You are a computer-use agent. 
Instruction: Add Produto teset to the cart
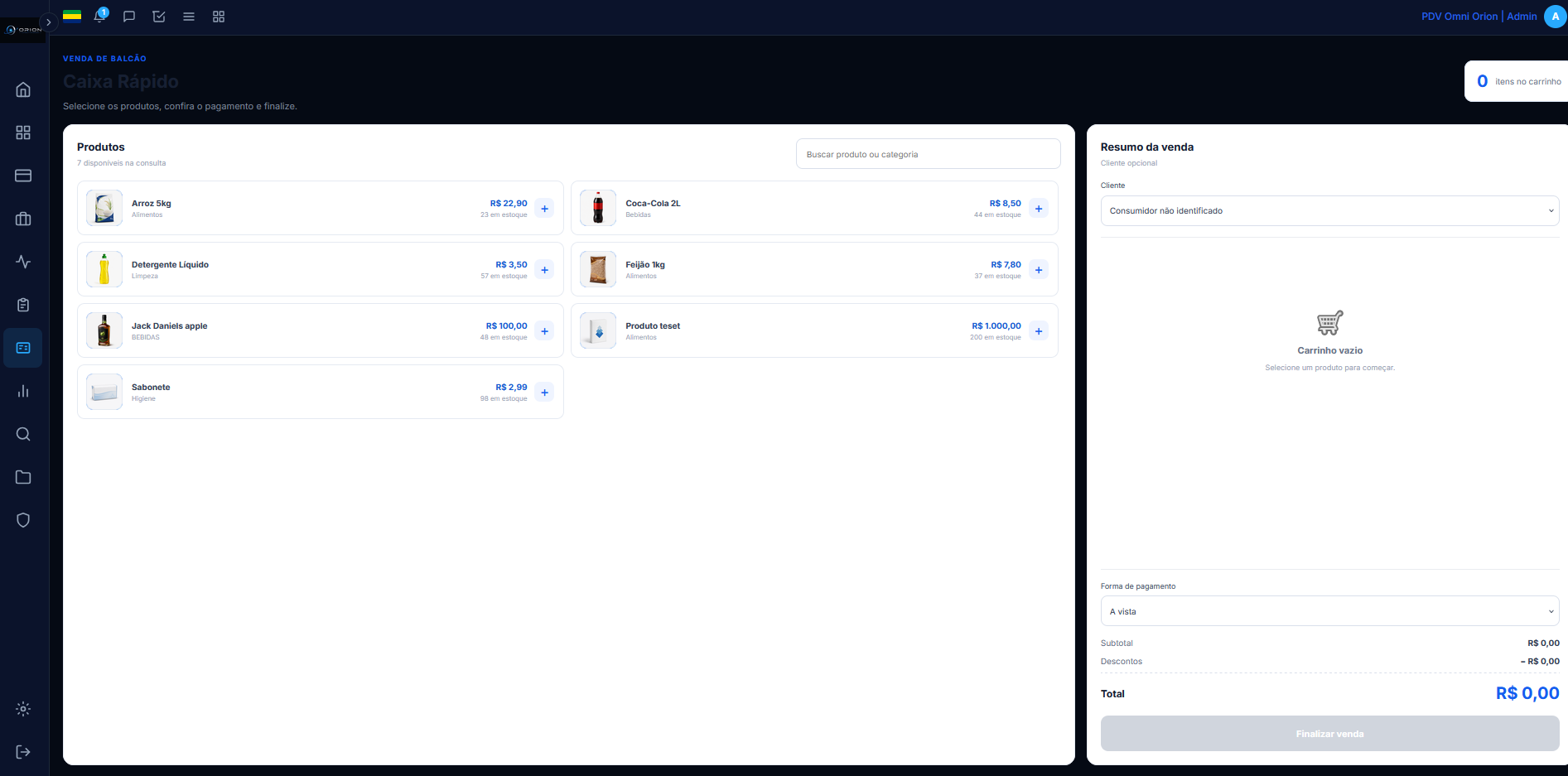coord(1039,331)
